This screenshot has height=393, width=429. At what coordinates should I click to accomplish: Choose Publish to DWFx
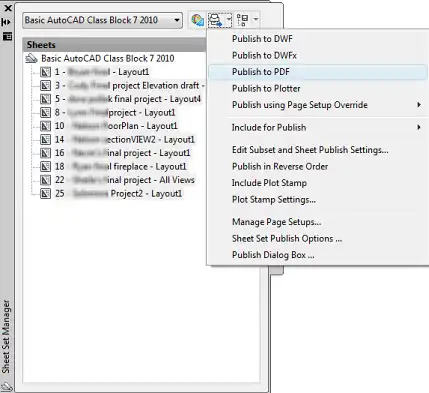(264, 55)
